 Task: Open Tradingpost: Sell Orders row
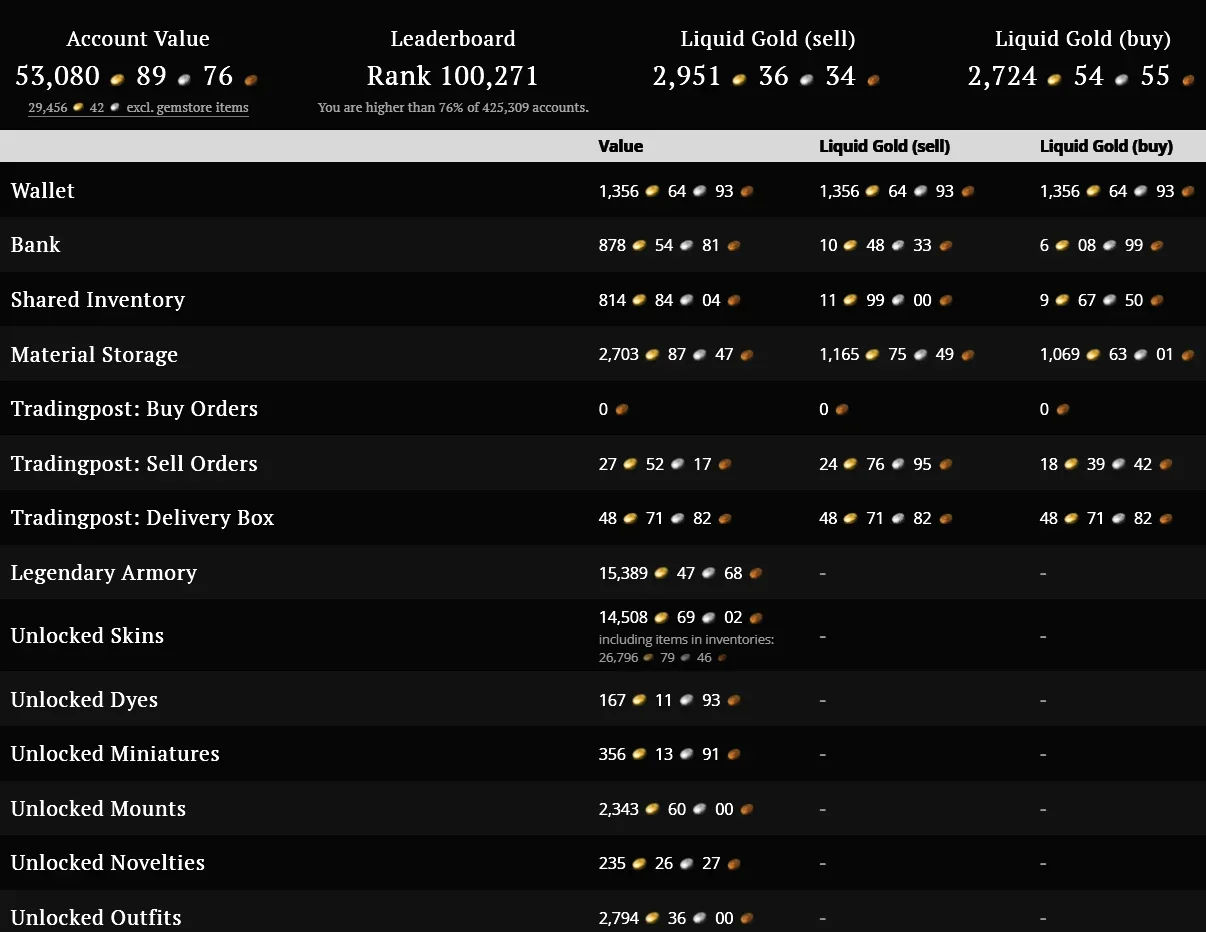(603, 463)
